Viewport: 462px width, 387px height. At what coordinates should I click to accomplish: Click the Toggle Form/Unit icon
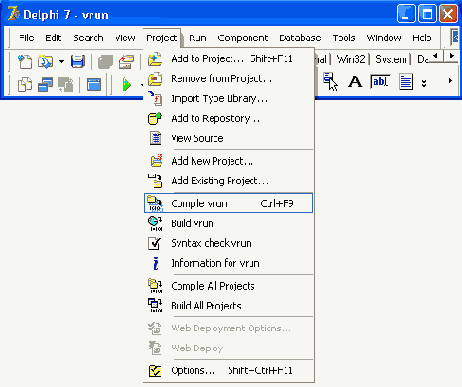[x=66, y=84]
